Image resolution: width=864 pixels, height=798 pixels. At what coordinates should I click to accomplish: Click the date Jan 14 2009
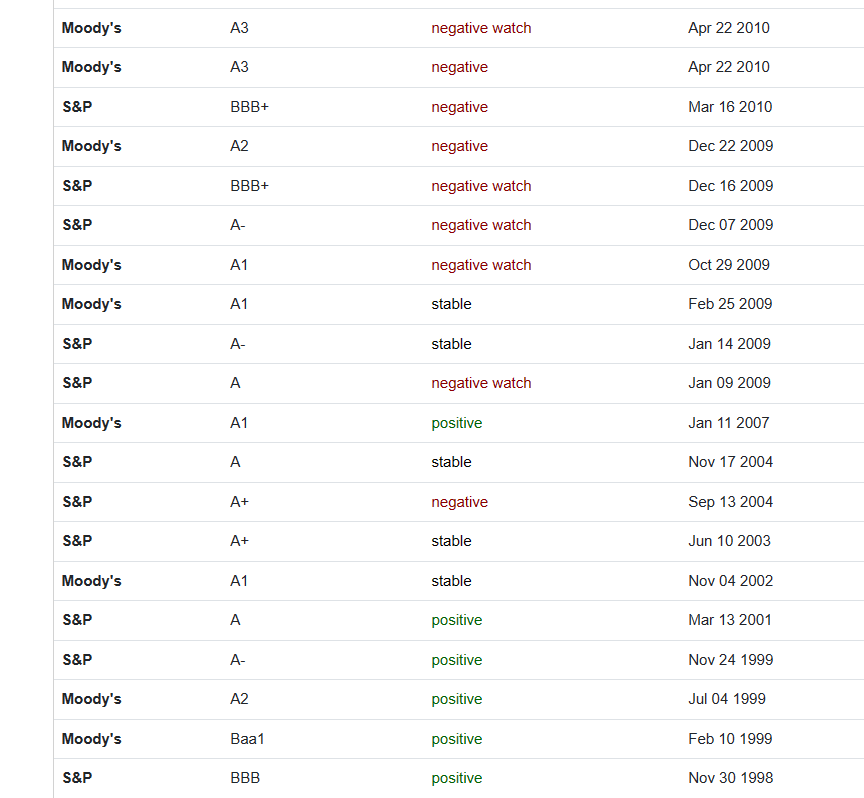pyautogui.click(x=729, y=344)
